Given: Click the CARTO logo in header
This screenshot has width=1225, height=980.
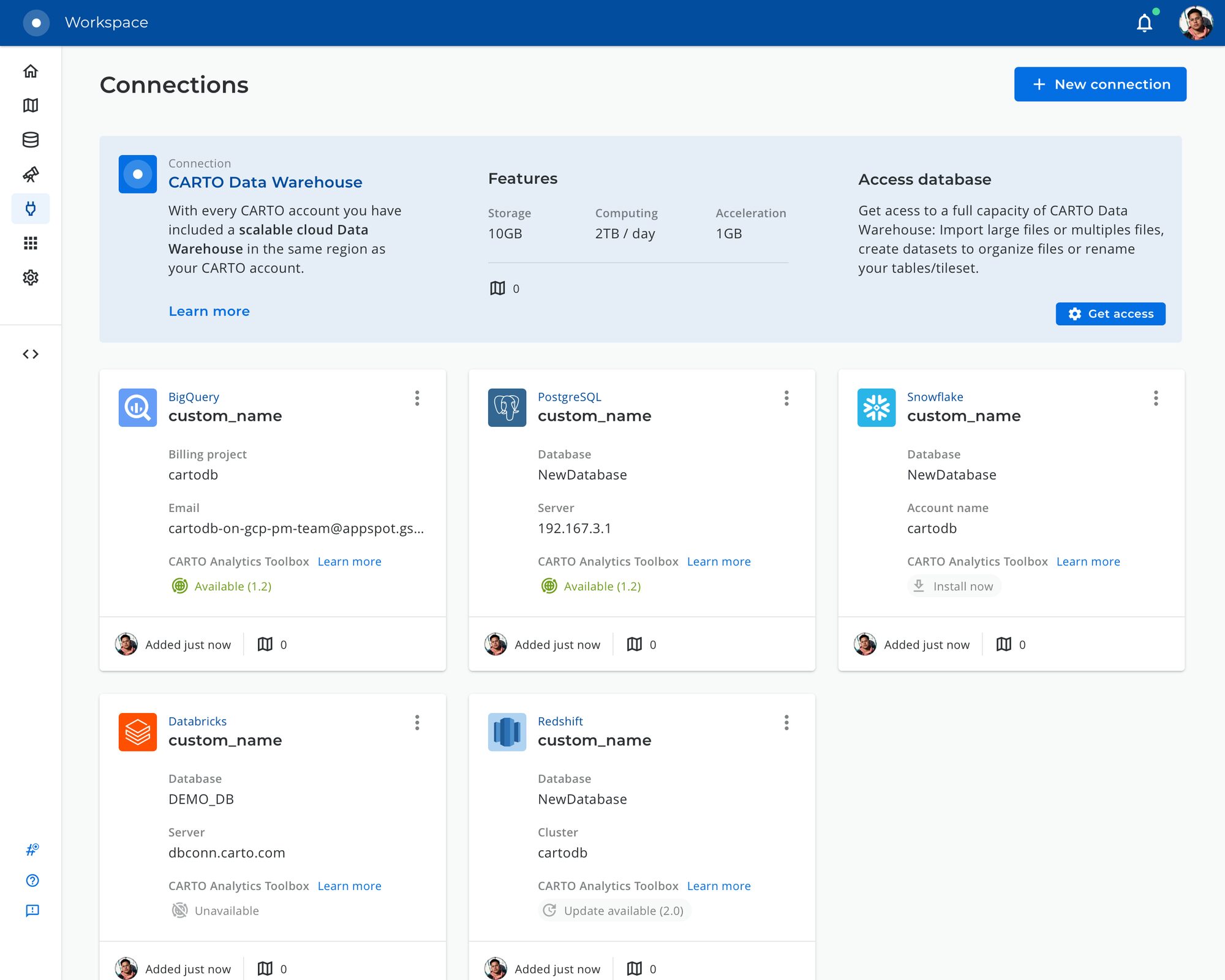Looking at the screenshot, I should pyautogui.click(x=36, y=23).
